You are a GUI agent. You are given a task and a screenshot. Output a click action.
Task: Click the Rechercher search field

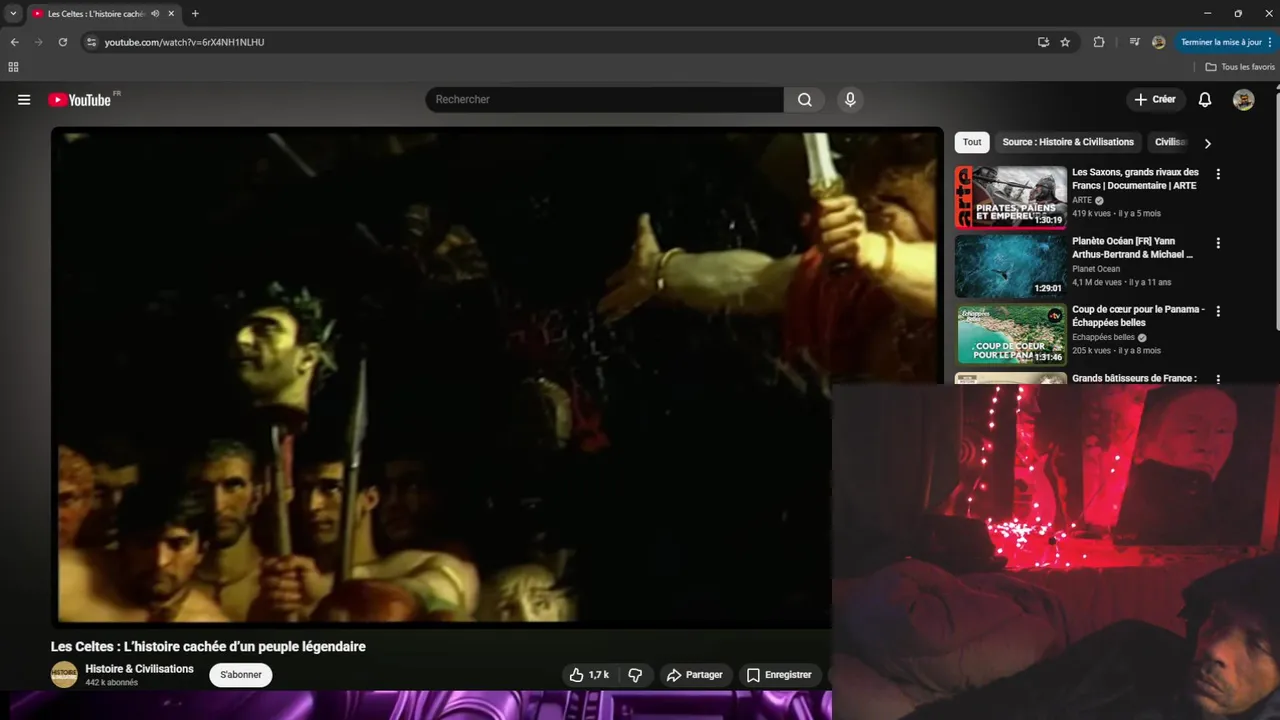tap(605, 99)
